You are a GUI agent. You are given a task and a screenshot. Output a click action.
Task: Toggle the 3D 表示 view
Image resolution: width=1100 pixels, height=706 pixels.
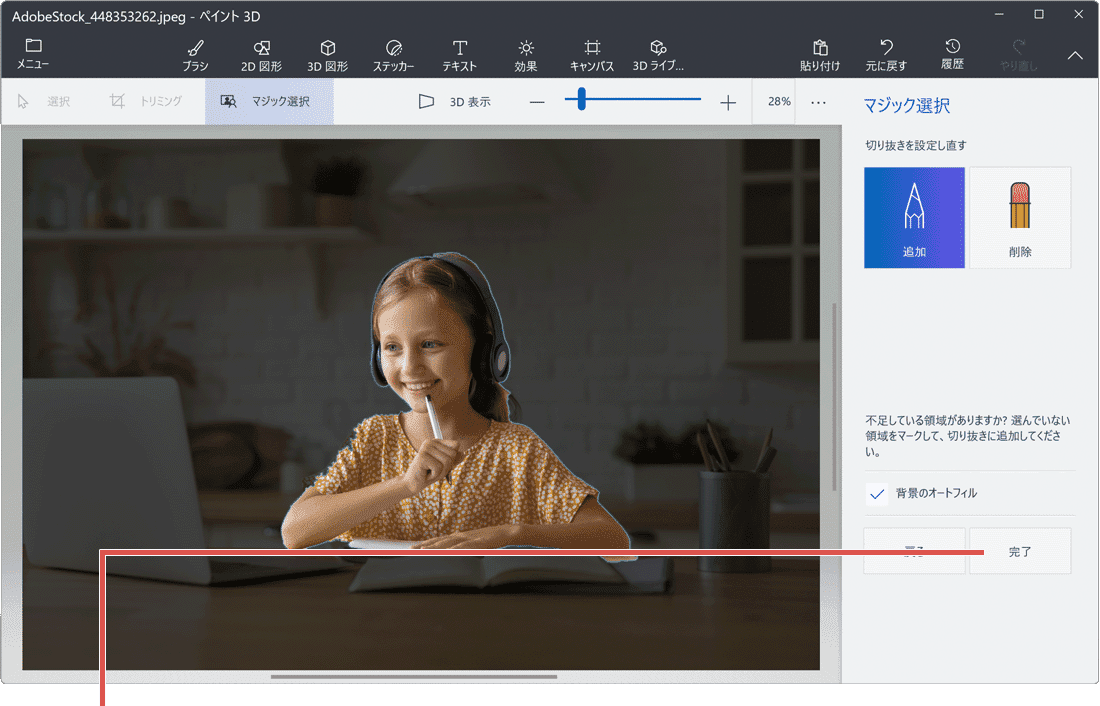point(454,102)
